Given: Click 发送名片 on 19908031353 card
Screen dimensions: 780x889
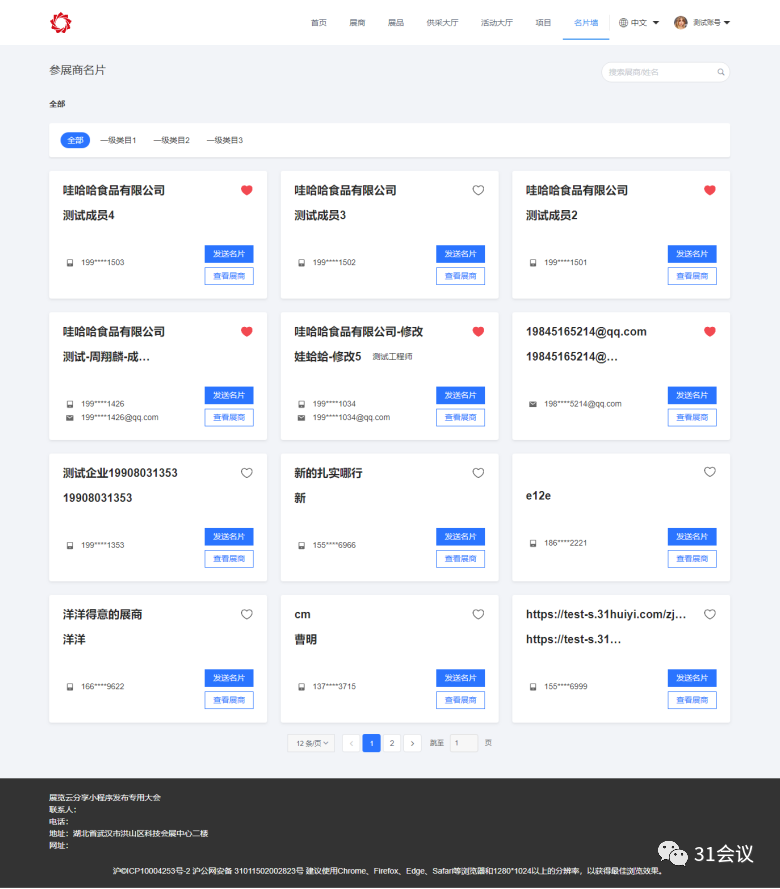Looking at the screenshot, I should tap(229, 536).
